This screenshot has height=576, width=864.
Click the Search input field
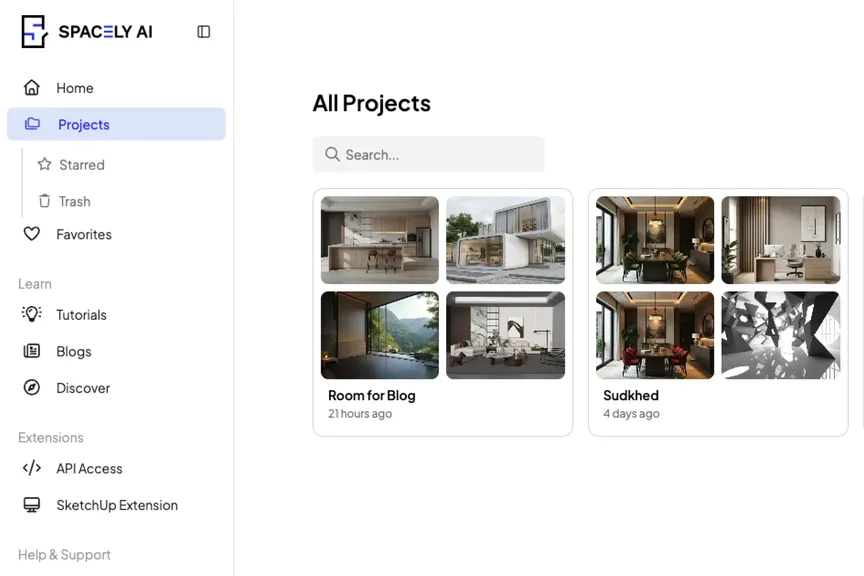pos(428,154)
